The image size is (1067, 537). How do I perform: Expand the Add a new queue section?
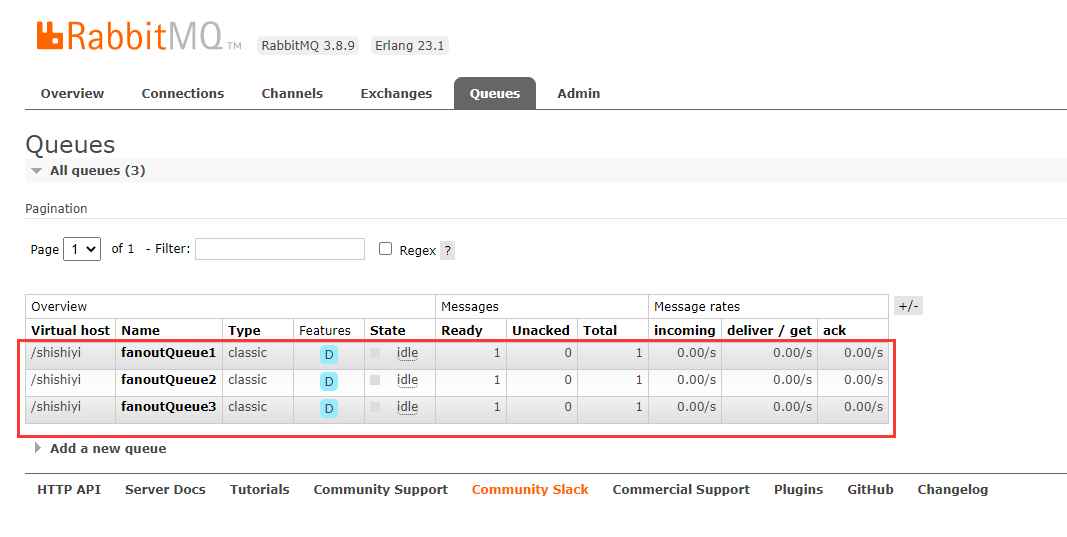pos(101,449)
